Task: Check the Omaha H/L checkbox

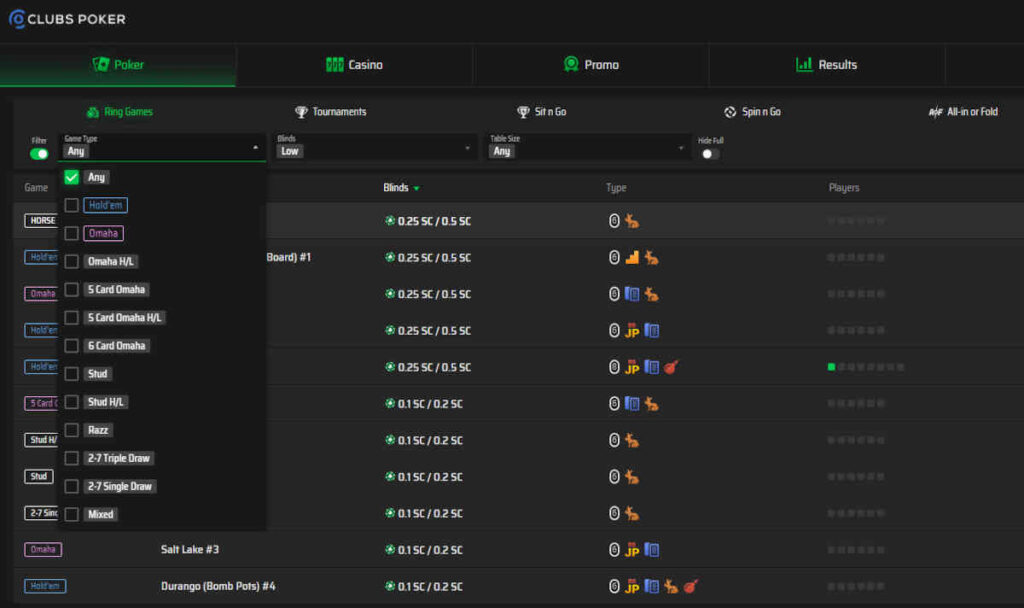Action: 71,261
